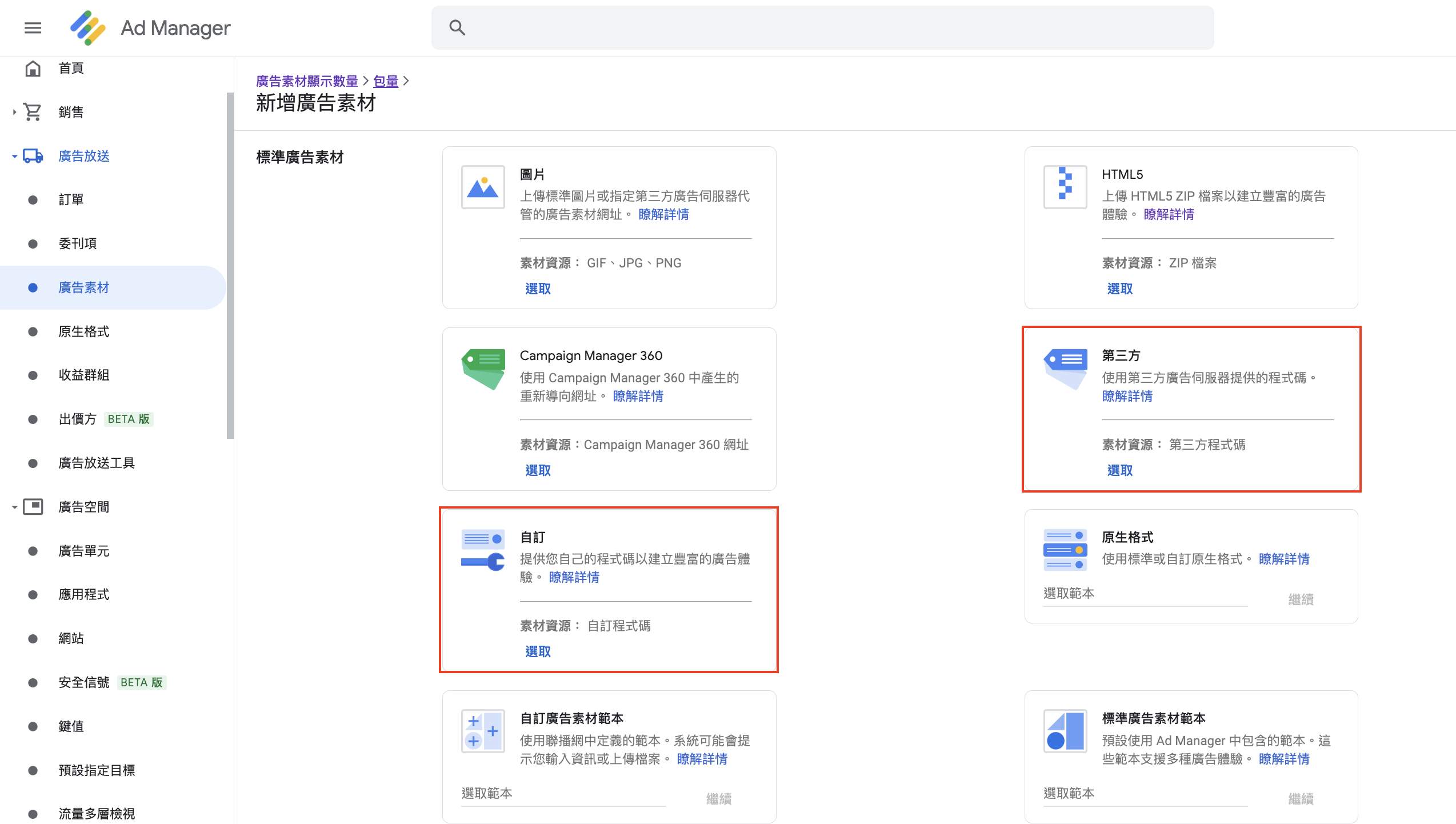Click the 第三方 blue tag icon
This screenshot has width=1456, height=824.
click(x=1065, y=369)
